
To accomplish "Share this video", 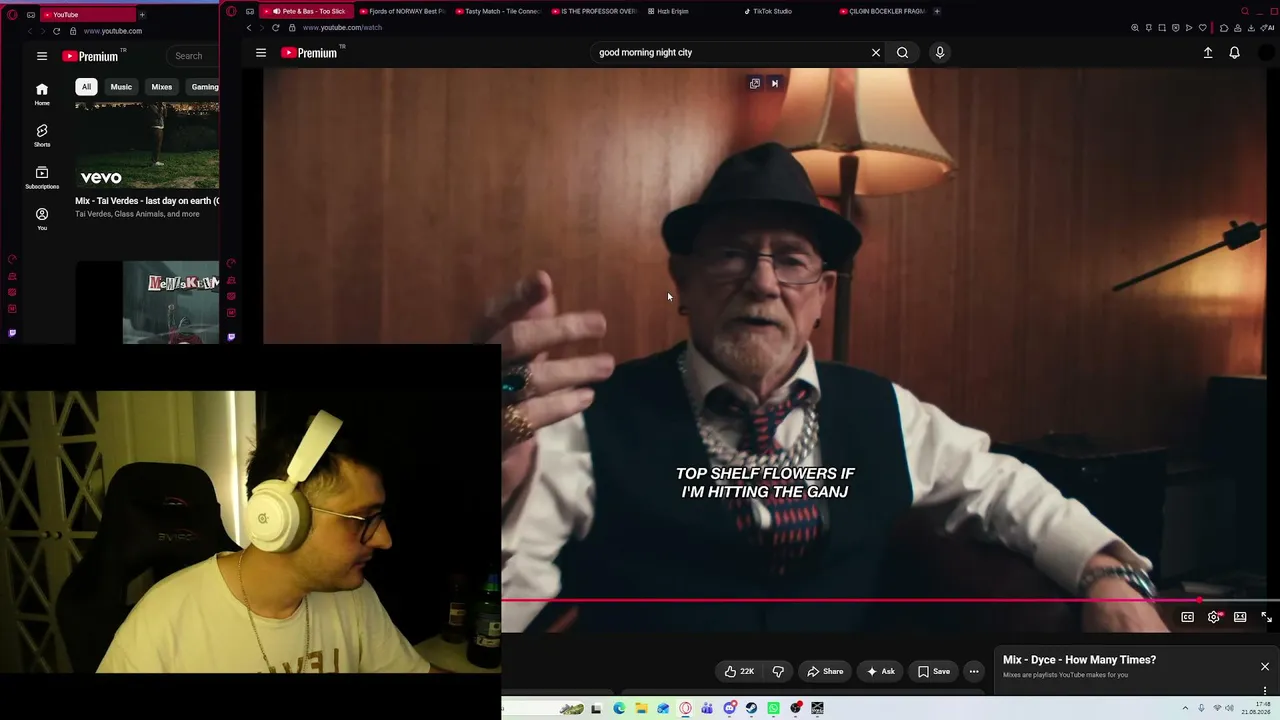I will tap(825, 671).
